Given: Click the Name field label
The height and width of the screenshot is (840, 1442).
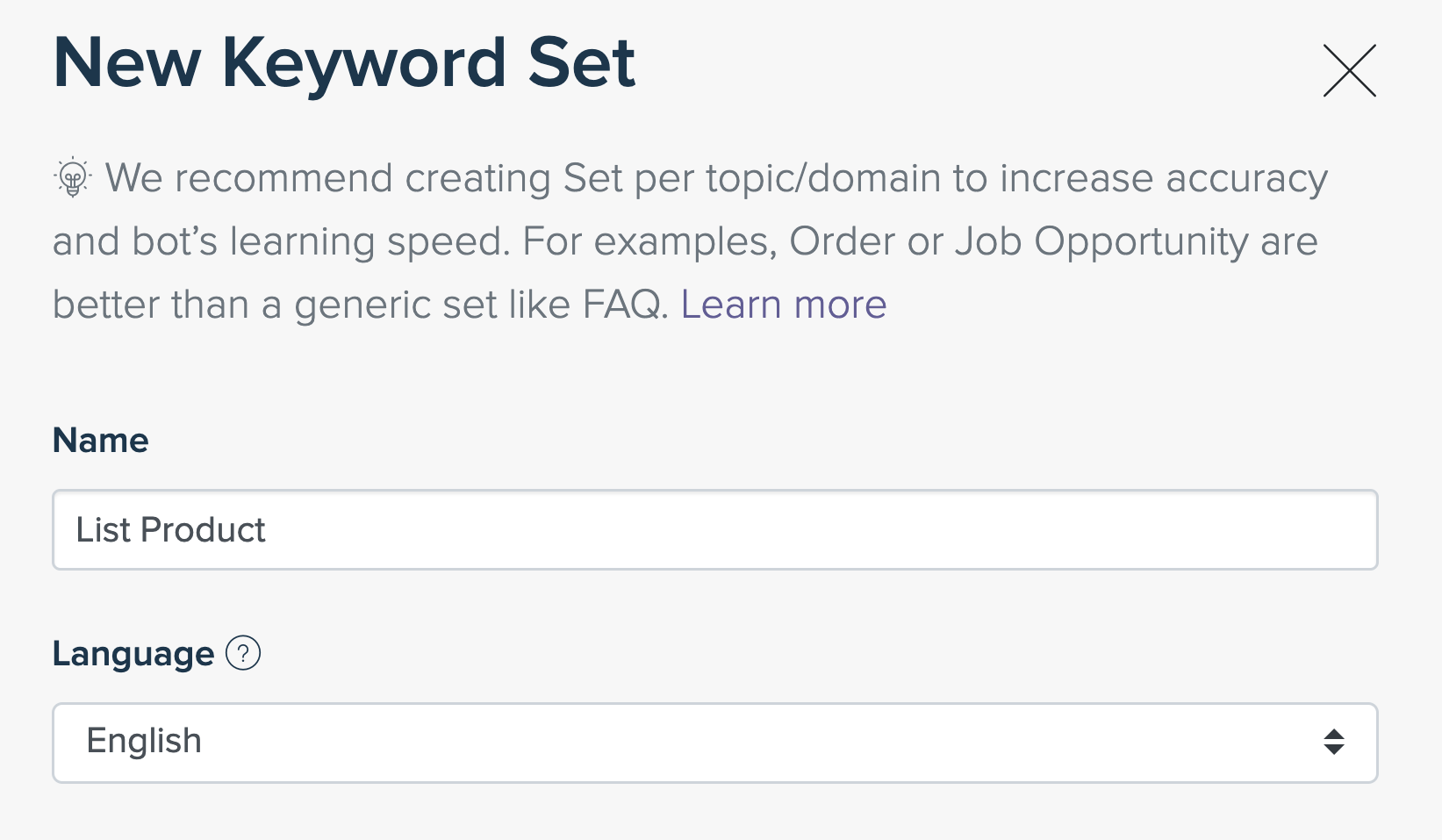Looking at the screenshot, I should coord(101,440).
